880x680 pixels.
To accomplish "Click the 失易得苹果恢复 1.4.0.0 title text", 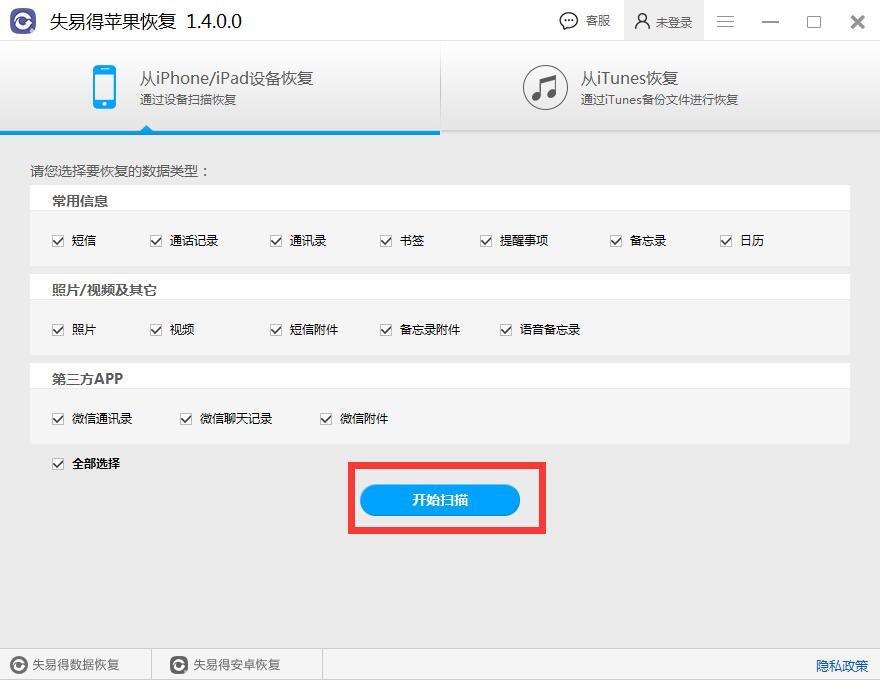I will 145,21.
